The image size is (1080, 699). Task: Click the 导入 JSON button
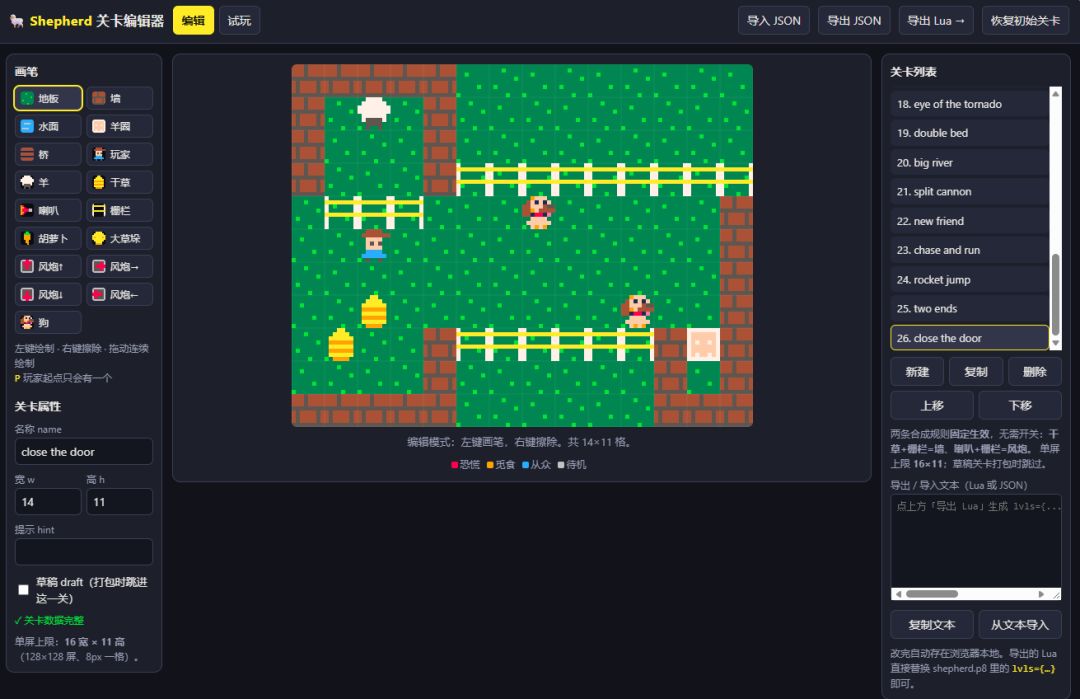click(x=773, y=21)
